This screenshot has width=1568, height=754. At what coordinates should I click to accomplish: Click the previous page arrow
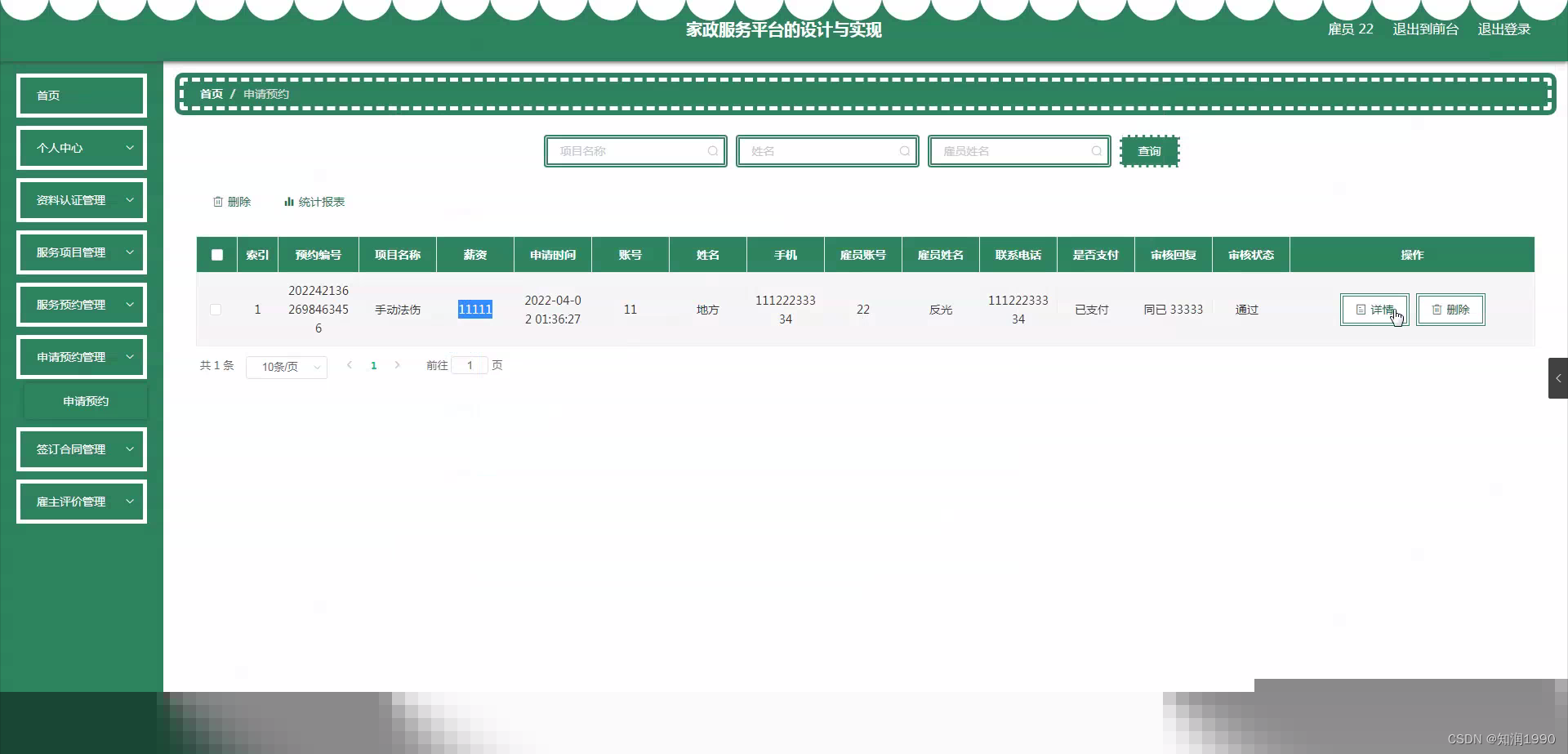tap(350, 365)
